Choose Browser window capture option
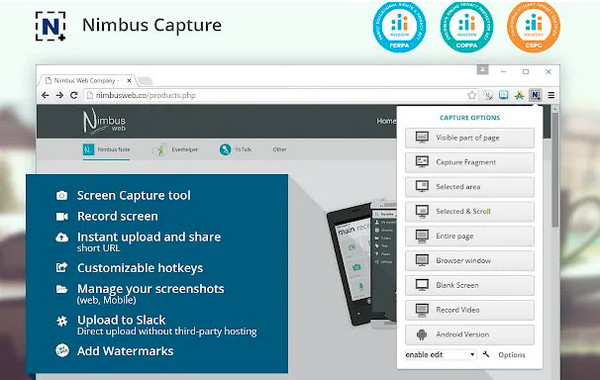 470,261
